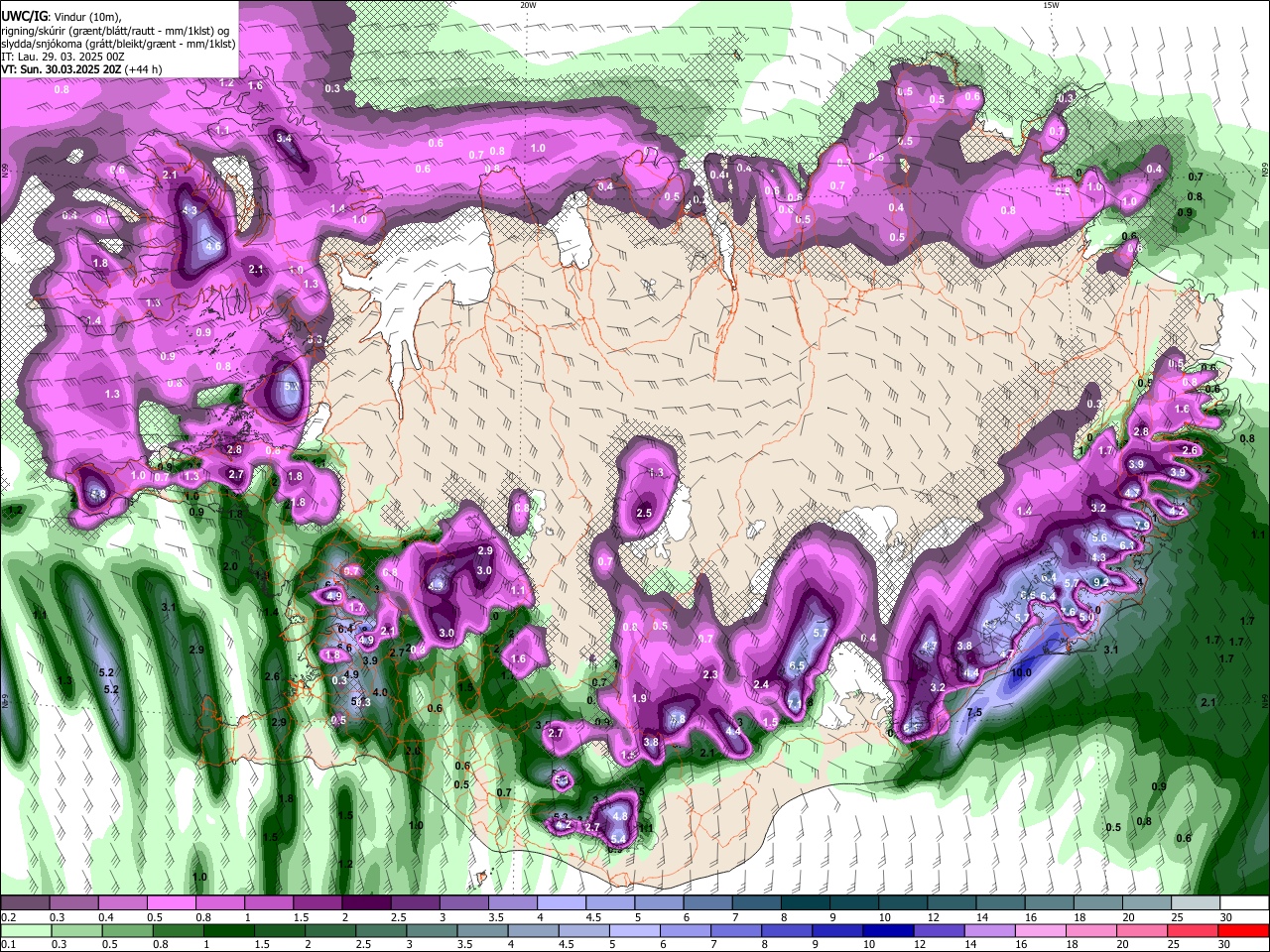
Task: Click the "10.0" precipitation value off the southeast coast
Action: point(1021,672)
